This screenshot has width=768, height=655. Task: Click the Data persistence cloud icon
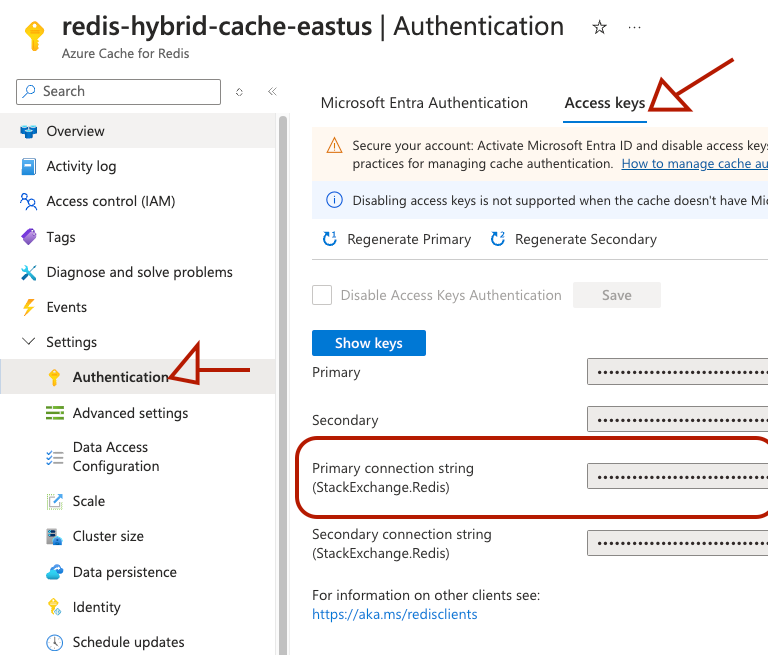click(x=55, y=572)
